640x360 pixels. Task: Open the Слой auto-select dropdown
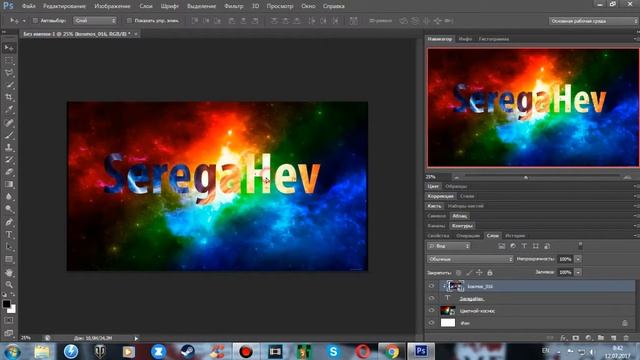pos(95,20)
